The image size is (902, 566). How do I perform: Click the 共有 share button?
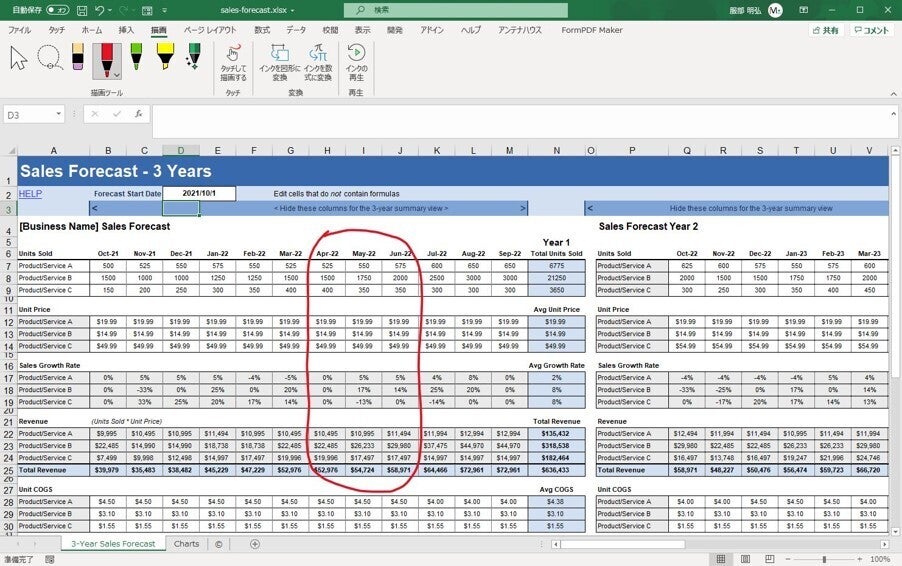(825, 31)
